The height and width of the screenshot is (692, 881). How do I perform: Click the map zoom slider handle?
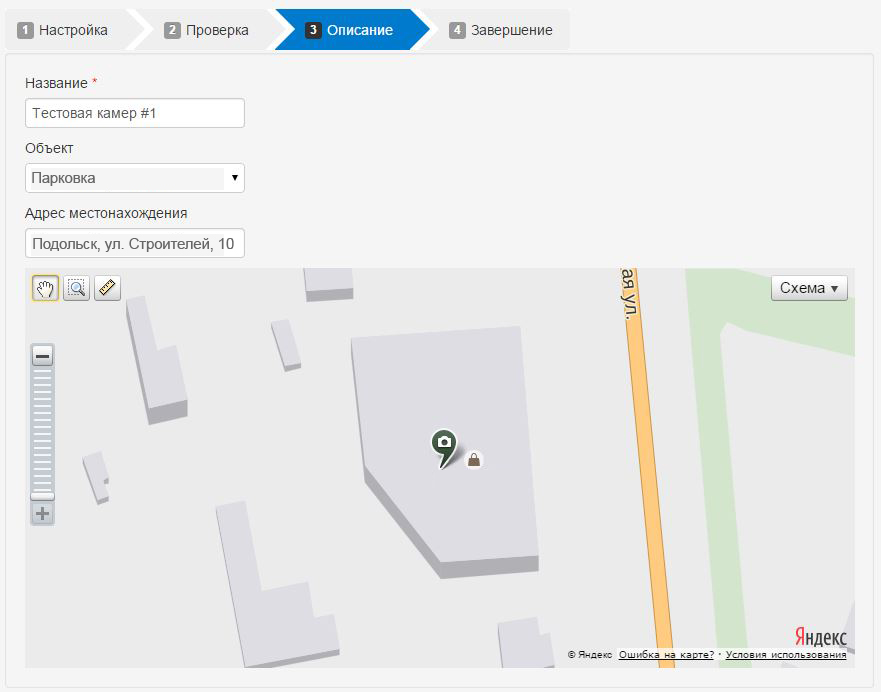point(42,495)
